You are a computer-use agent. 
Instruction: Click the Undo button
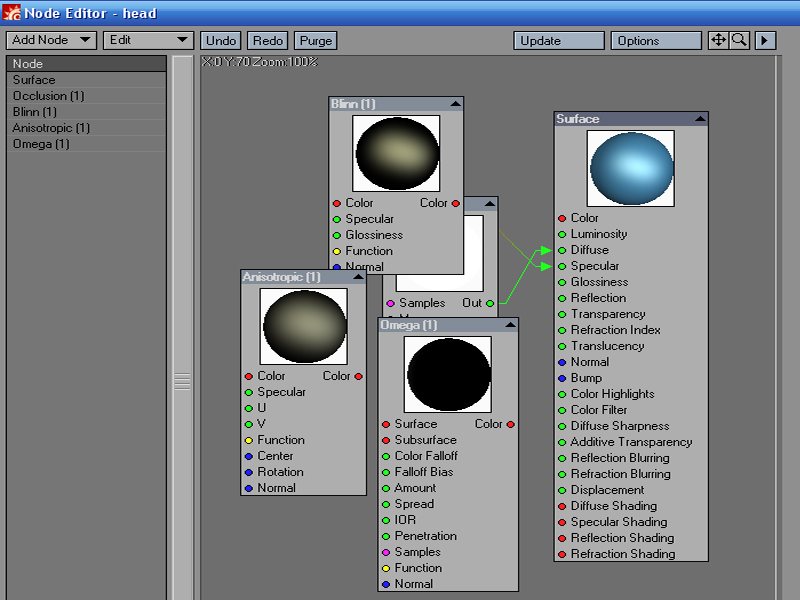[x=220, y=40]
